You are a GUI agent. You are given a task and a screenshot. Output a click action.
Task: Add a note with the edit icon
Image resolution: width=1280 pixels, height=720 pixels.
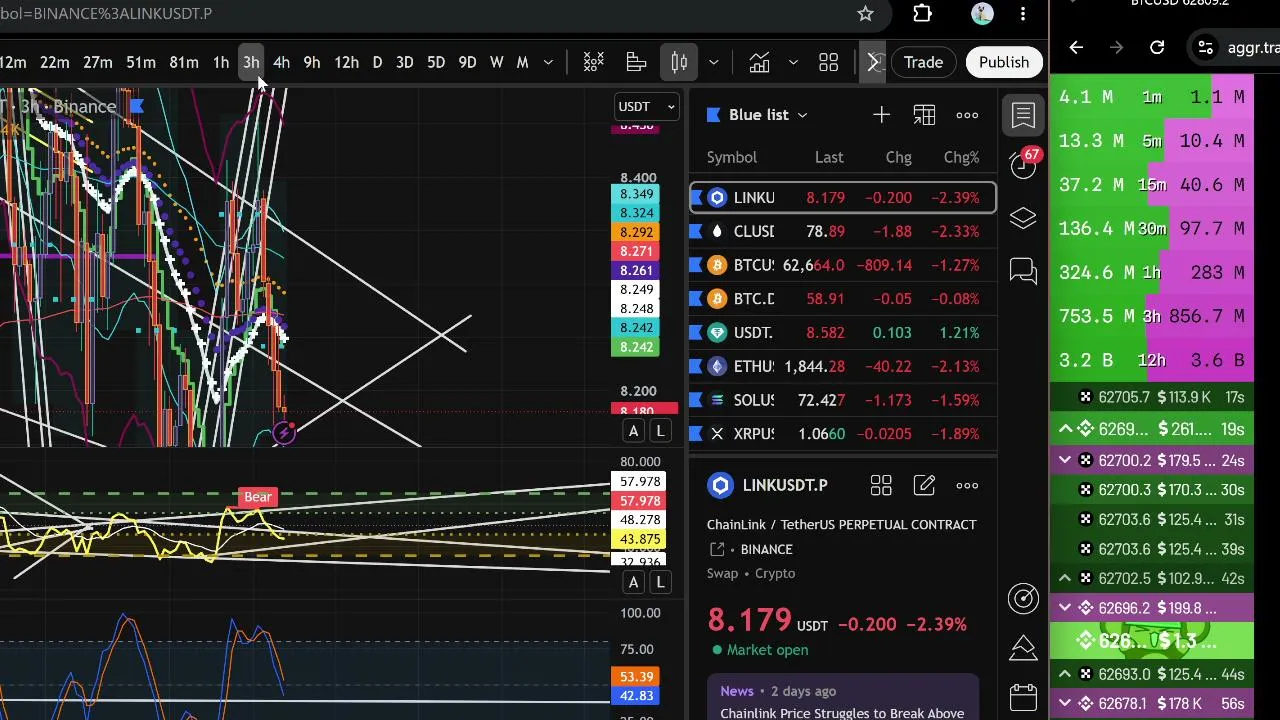click(x=924, y=486)
